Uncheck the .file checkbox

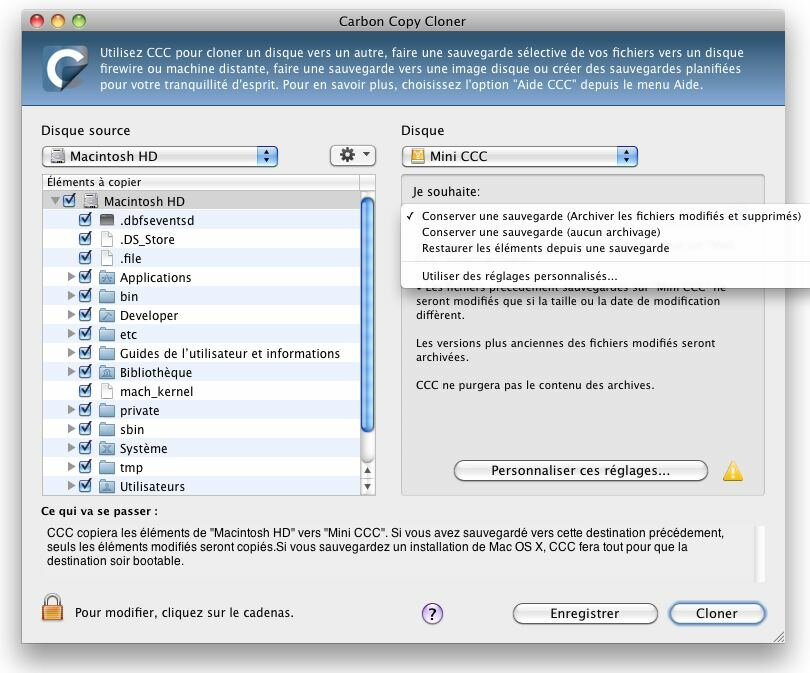pos(85,258)
